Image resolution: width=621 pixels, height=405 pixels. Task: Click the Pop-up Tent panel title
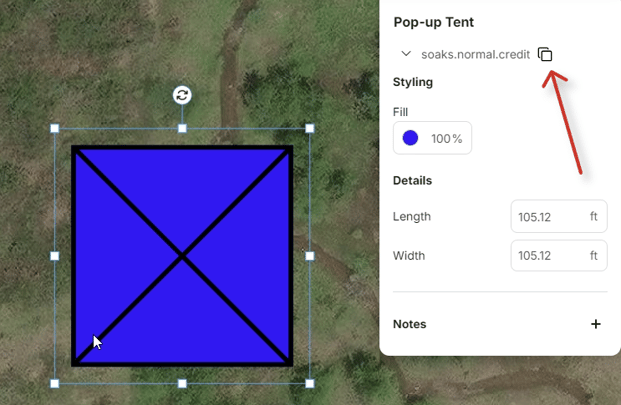pyautogui.click(x=434, y=22)
